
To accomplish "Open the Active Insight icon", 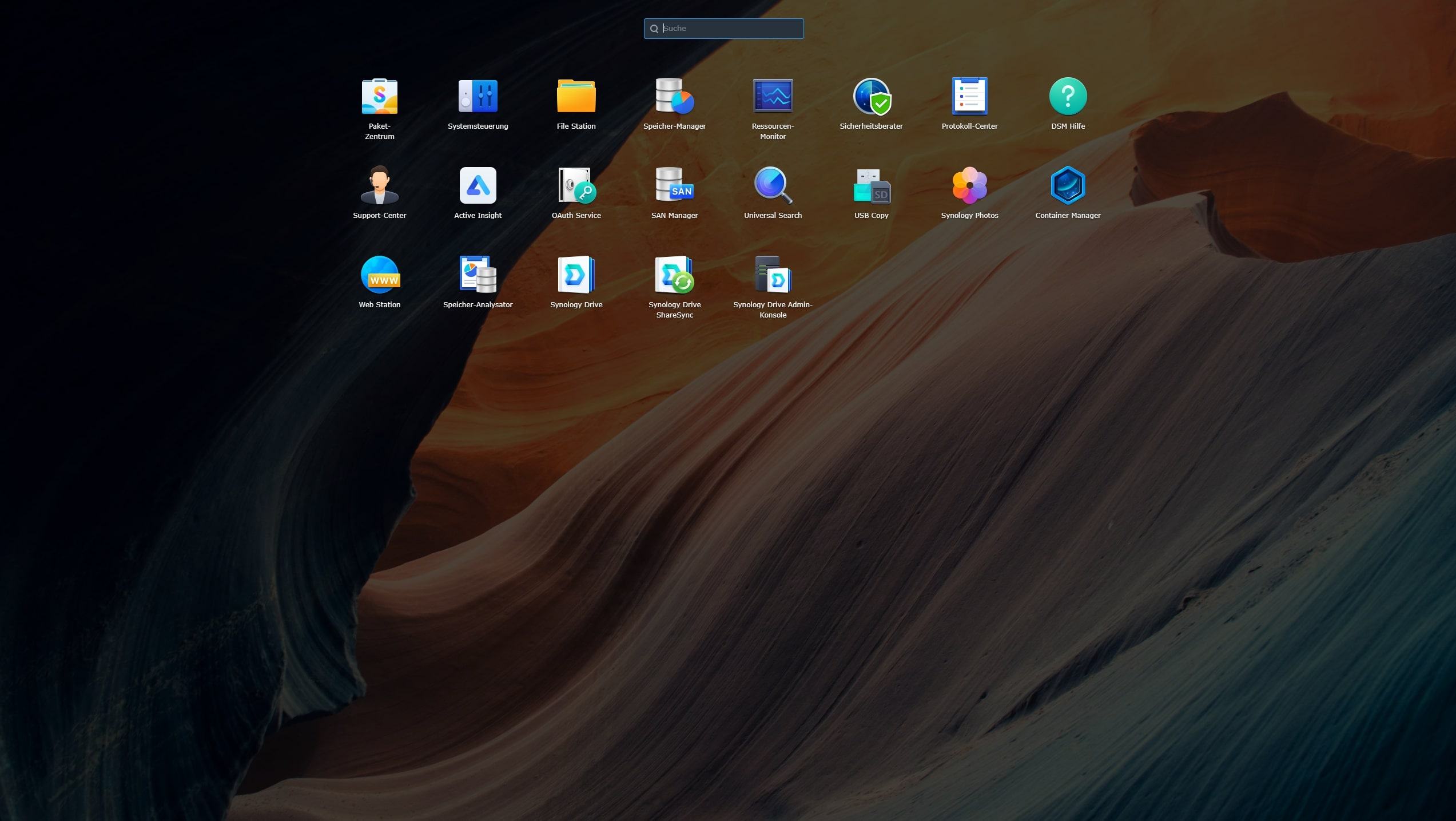I will point(478,185).
